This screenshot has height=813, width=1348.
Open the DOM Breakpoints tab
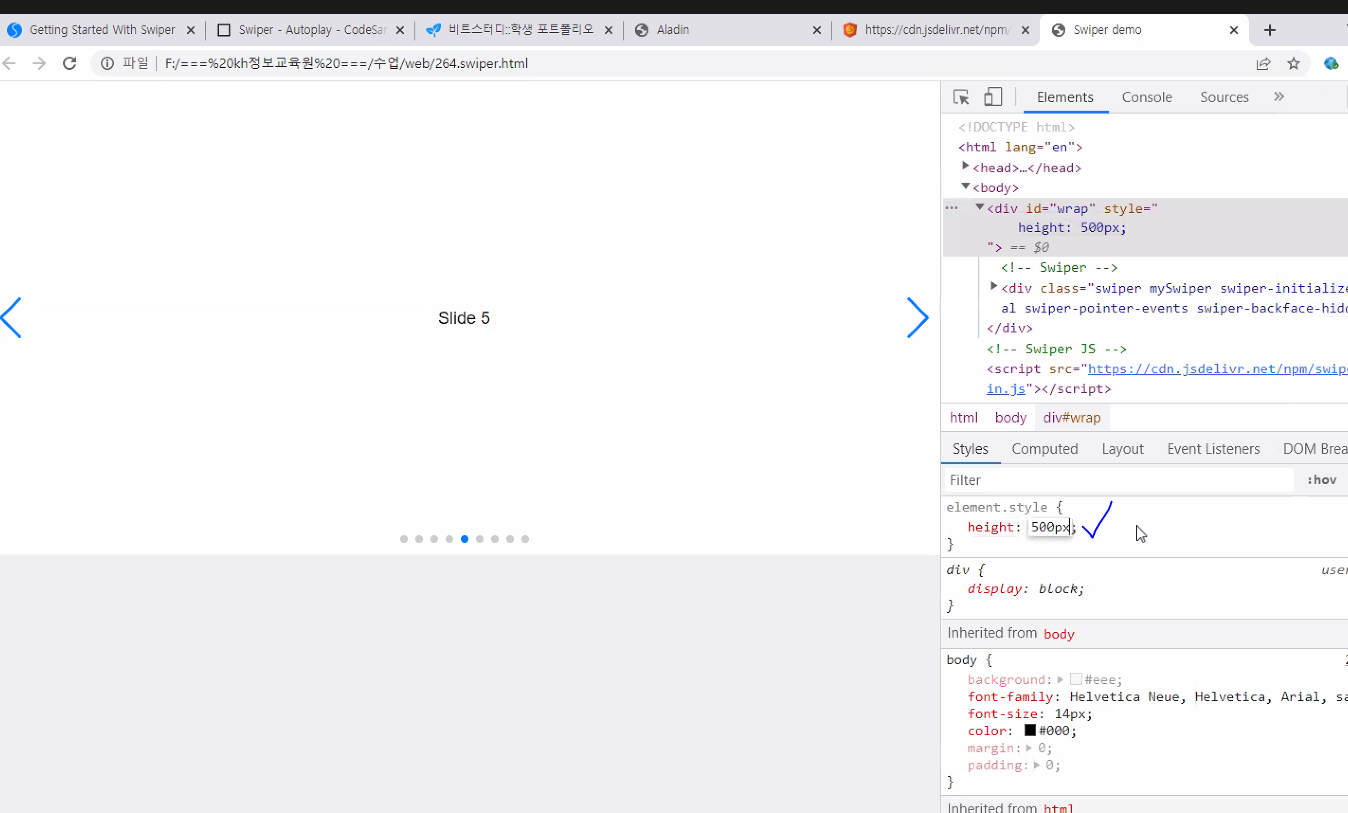[x=1315, y=449]
